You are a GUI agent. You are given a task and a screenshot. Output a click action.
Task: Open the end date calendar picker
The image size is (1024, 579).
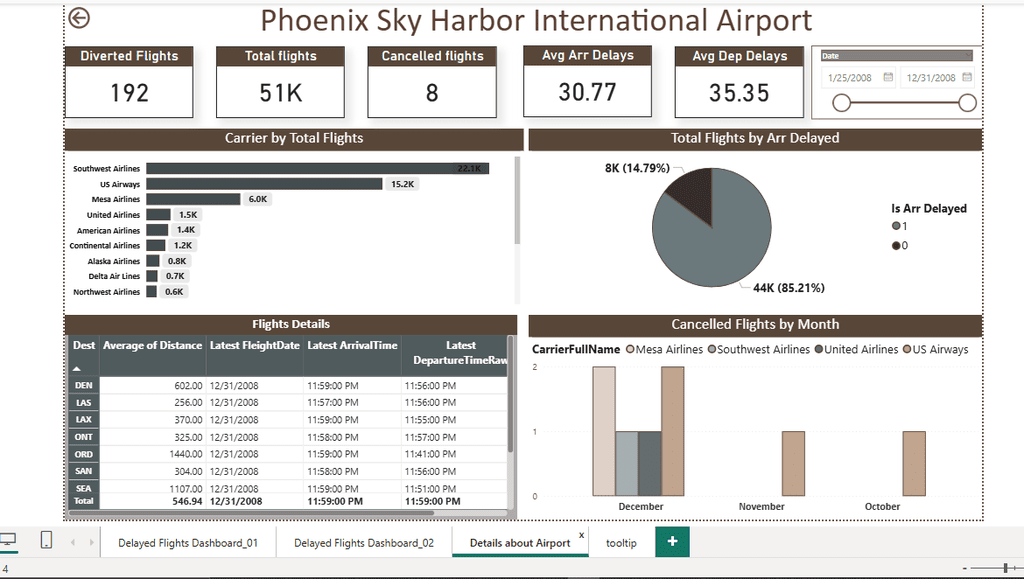click(x=967, y=77)
